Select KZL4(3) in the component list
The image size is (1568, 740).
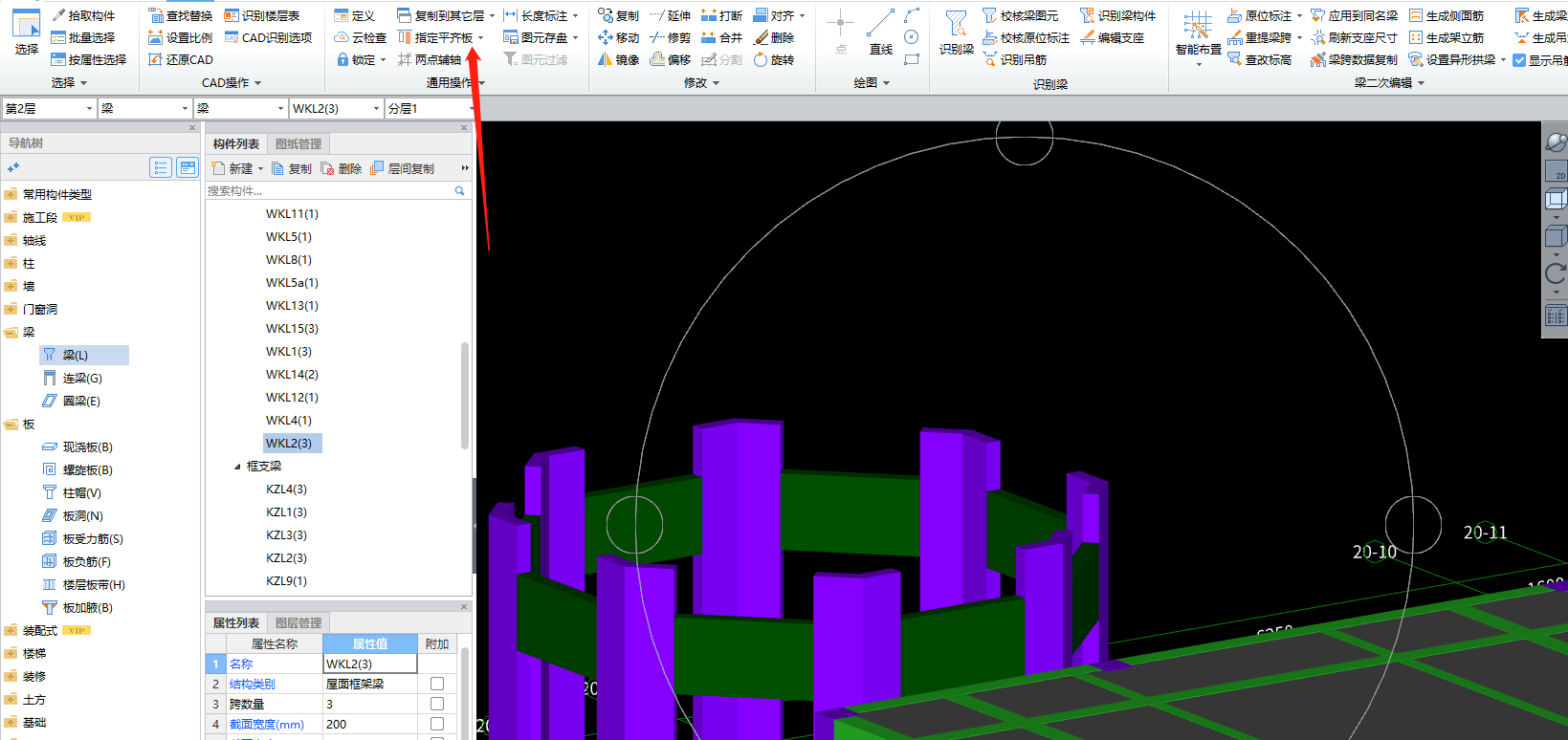(x=286, y=489)
